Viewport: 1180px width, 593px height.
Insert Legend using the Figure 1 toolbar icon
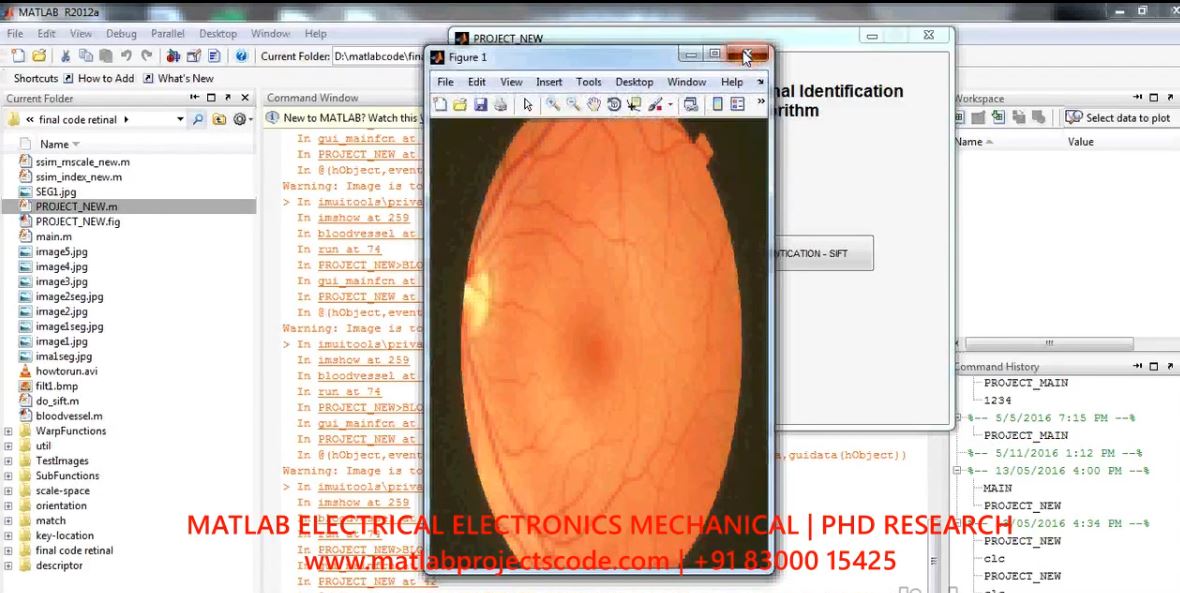[738, 105]
